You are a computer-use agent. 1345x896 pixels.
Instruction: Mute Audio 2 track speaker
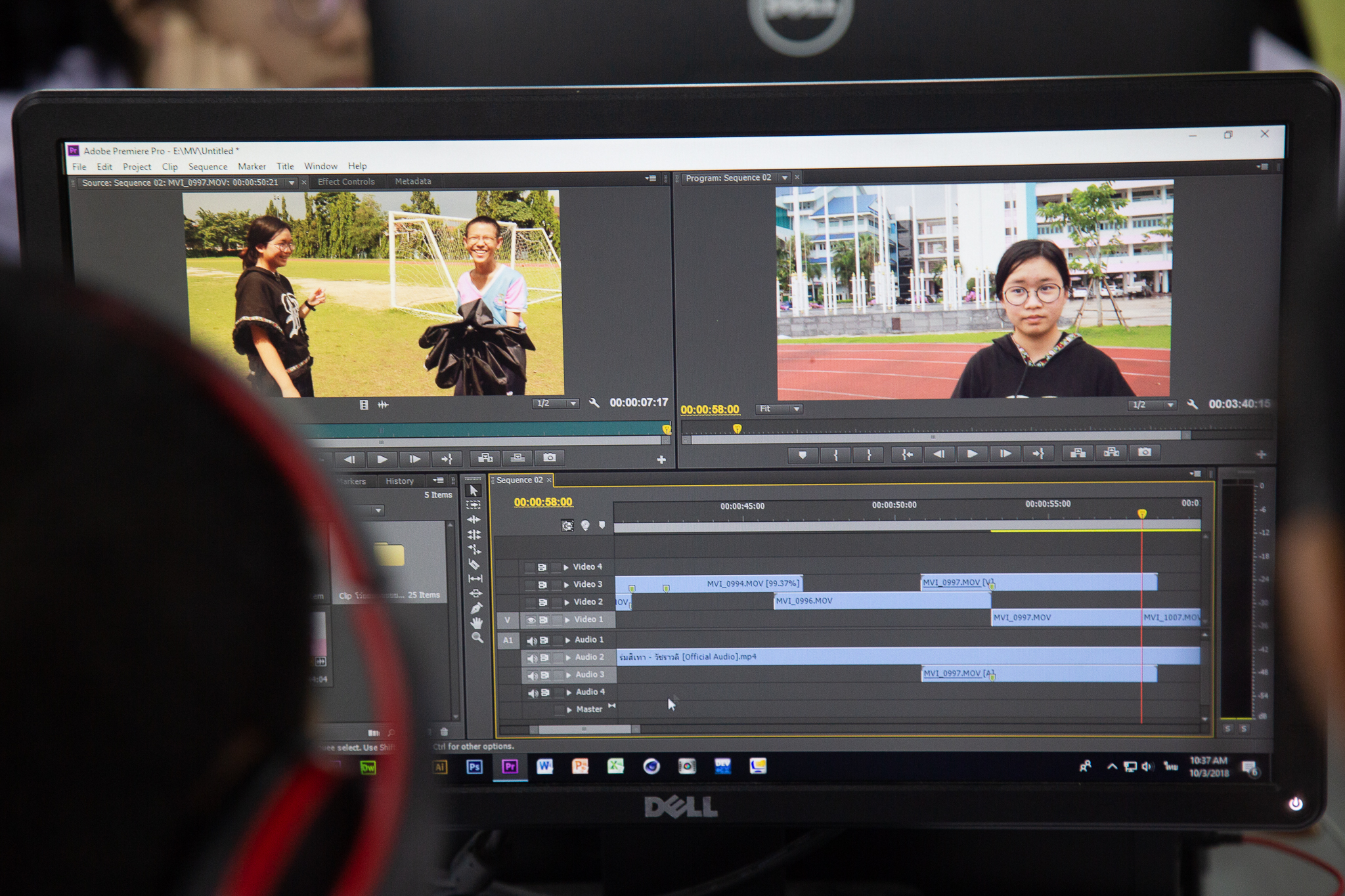pyautogui.click(x=532, y=658)
